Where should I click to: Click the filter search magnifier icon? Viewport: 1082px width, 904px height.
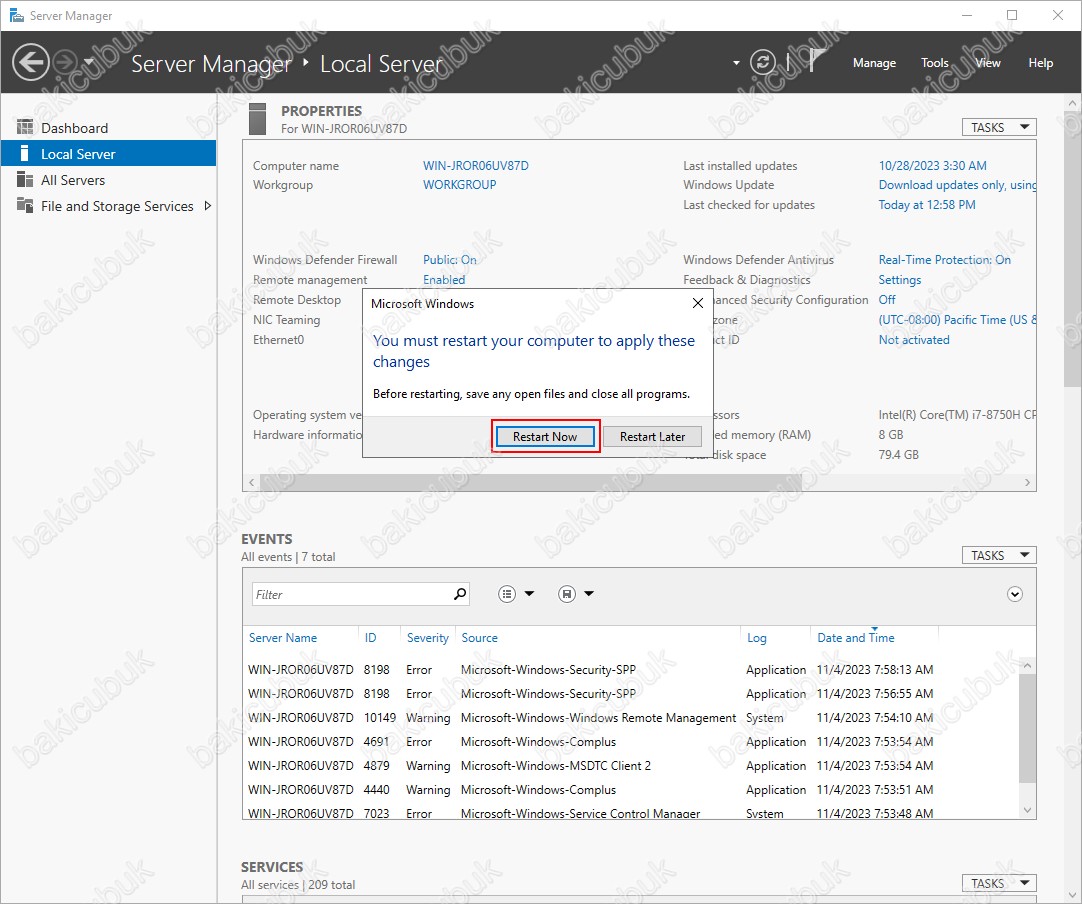click(460, 593)
